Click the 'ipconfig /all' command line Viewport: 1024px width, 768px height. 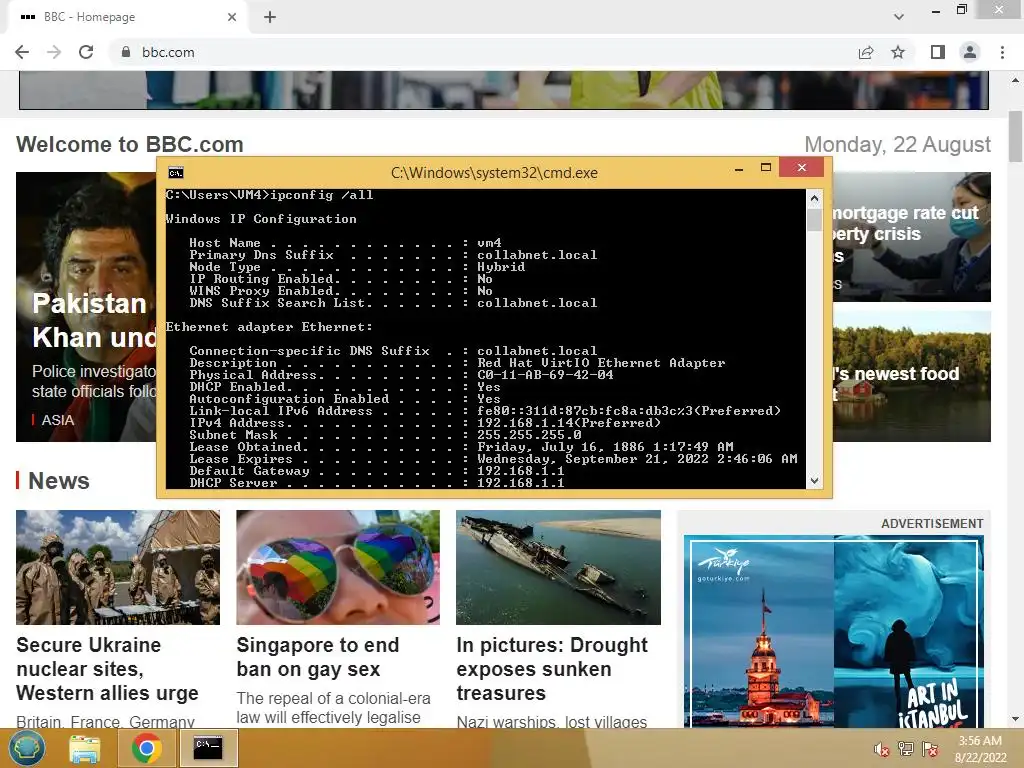tap(321, 195)
